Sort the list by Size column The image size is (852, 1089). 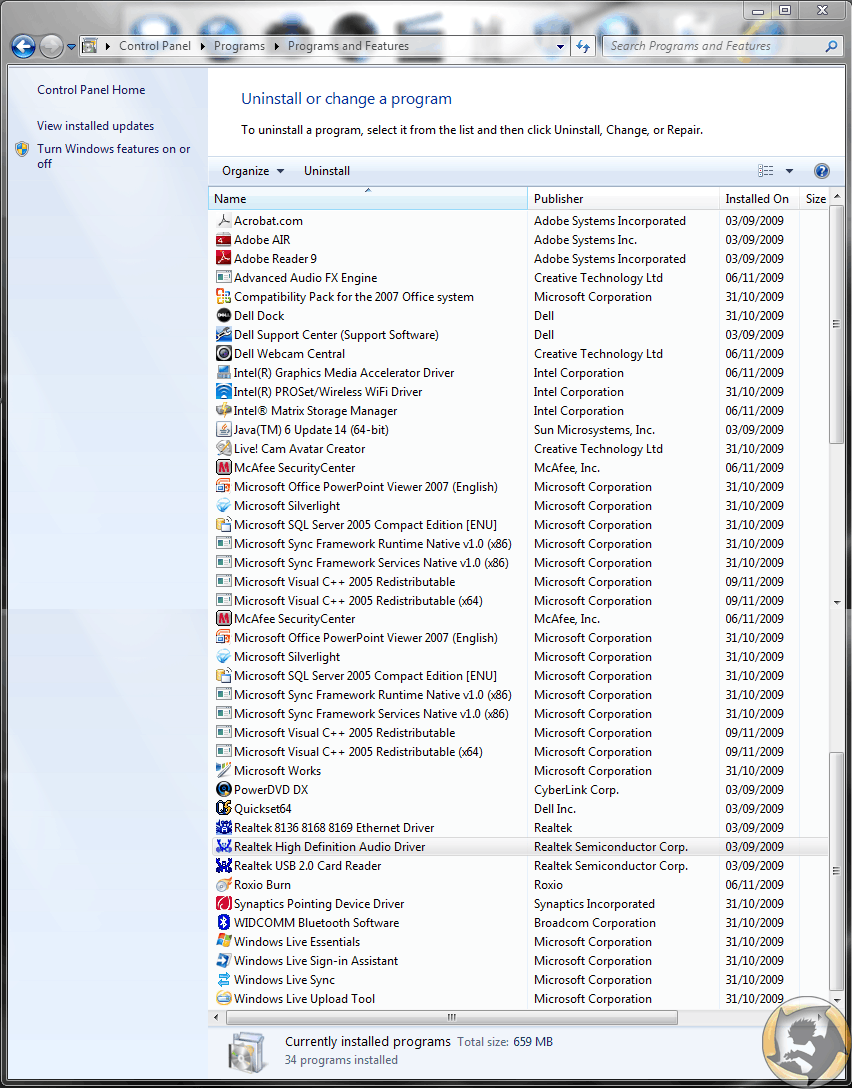pyautogui.click(x=814, y=199)
